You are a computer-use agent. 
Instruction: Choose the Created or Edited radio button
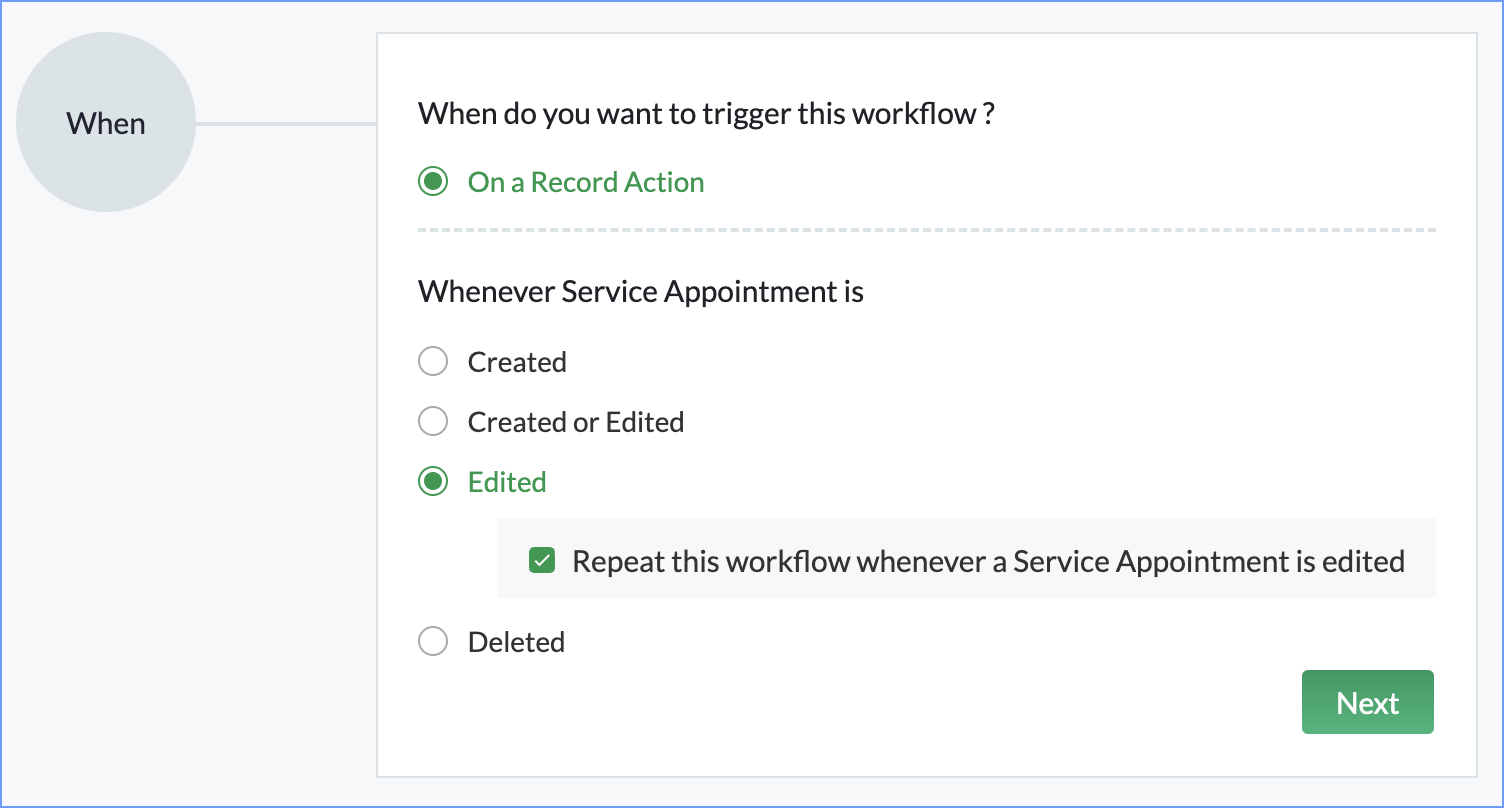pyautogui.click(x=432, y=422)
